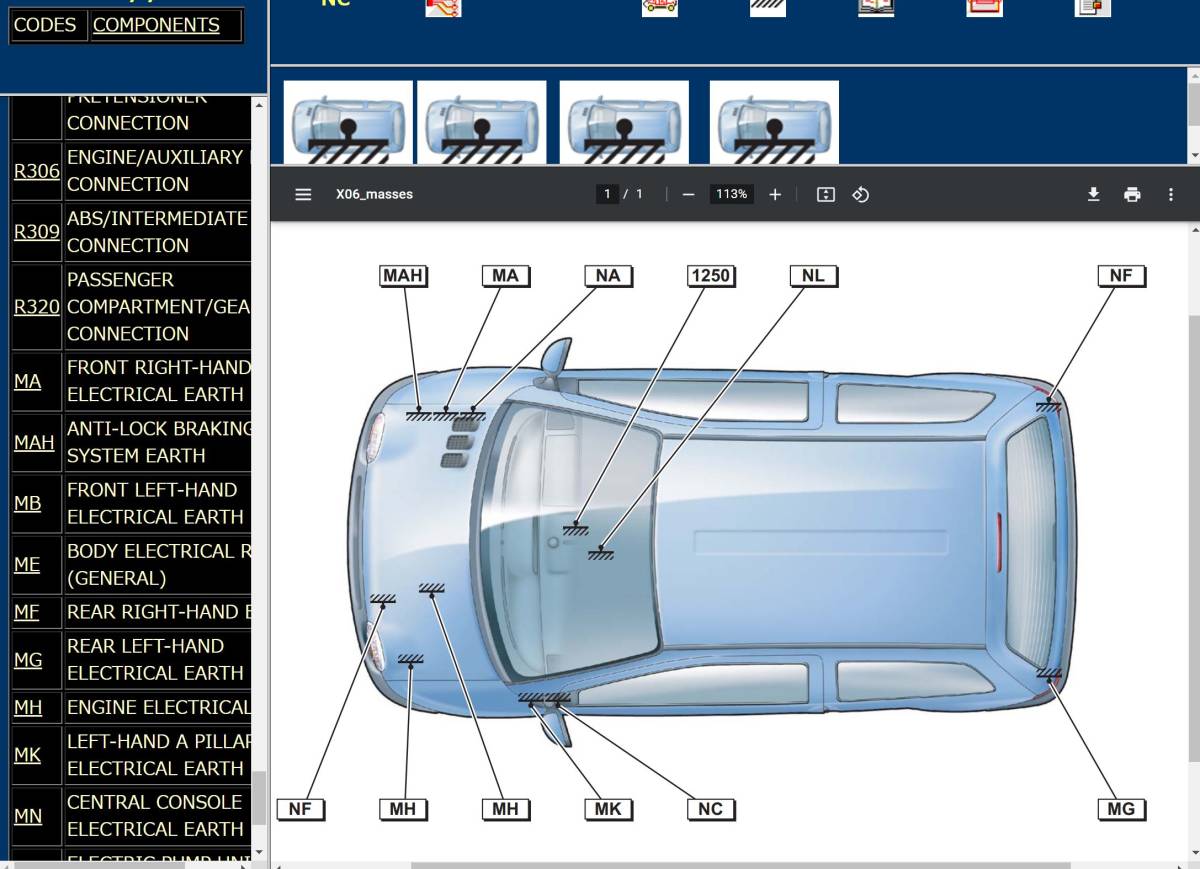The height and width of the screenshot is (869, 1200).
Task: Click the 1250 label in the diagram
Action: pos(711,276)
